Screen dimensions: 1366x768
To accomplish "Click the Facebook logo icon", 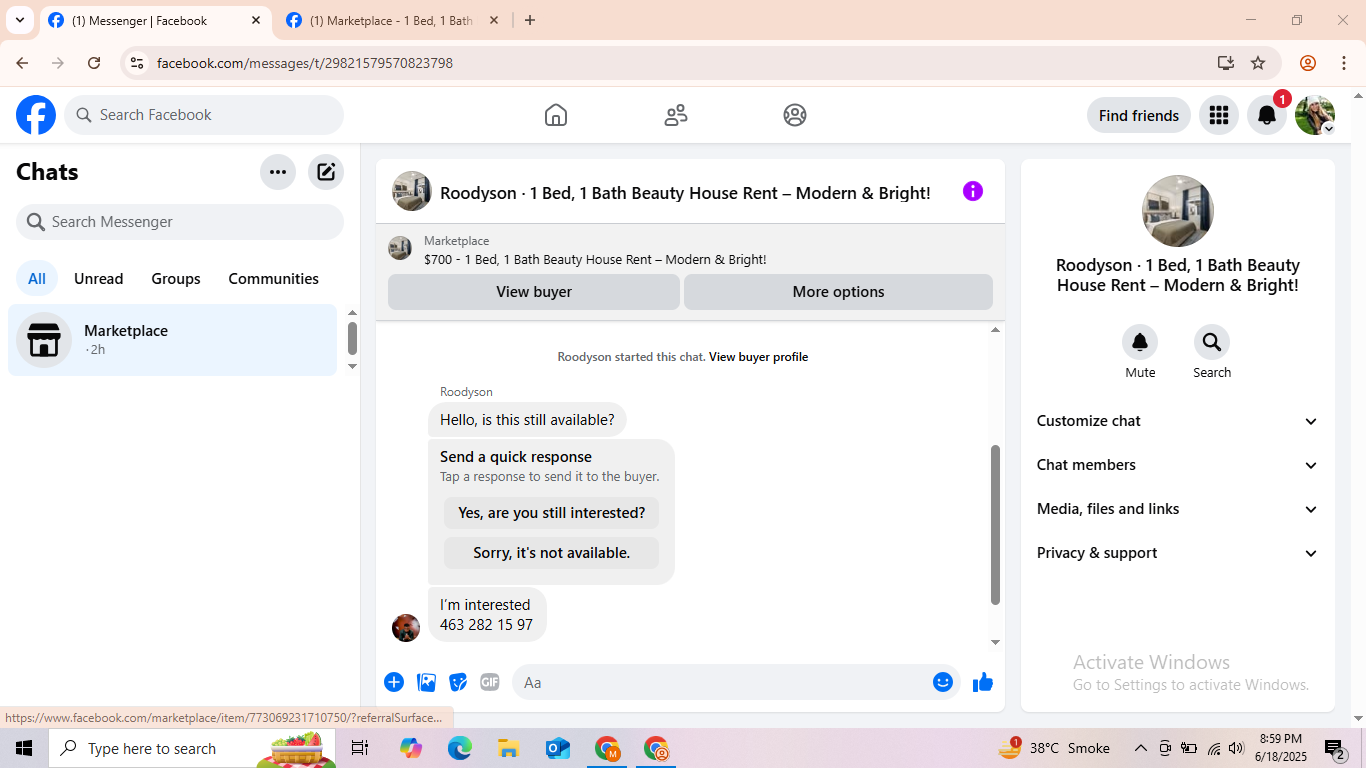I will [36, 115].
